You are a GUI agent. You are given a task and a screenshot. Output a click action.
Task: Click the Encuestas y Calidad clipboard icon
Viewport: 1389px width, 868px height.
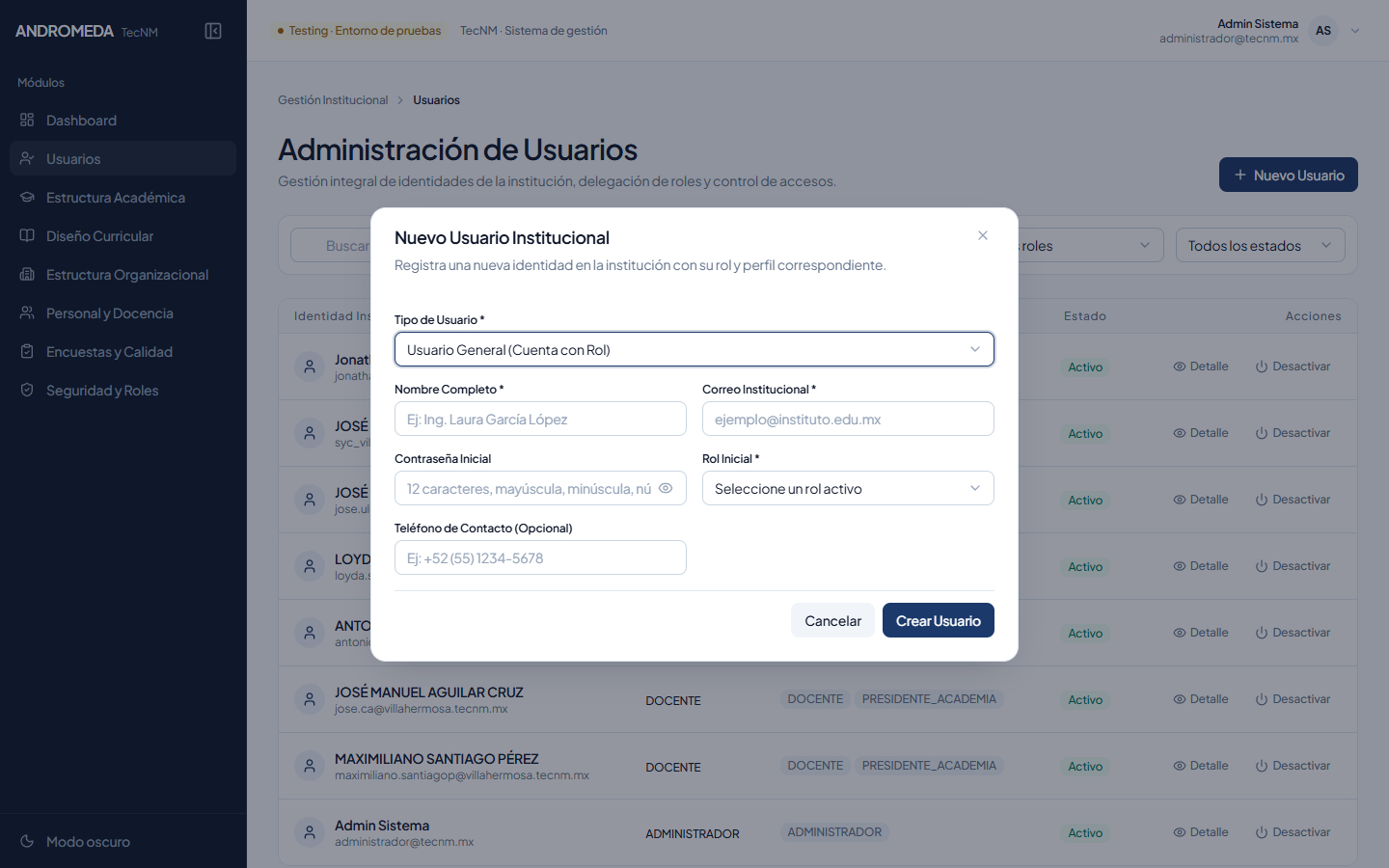27,351
